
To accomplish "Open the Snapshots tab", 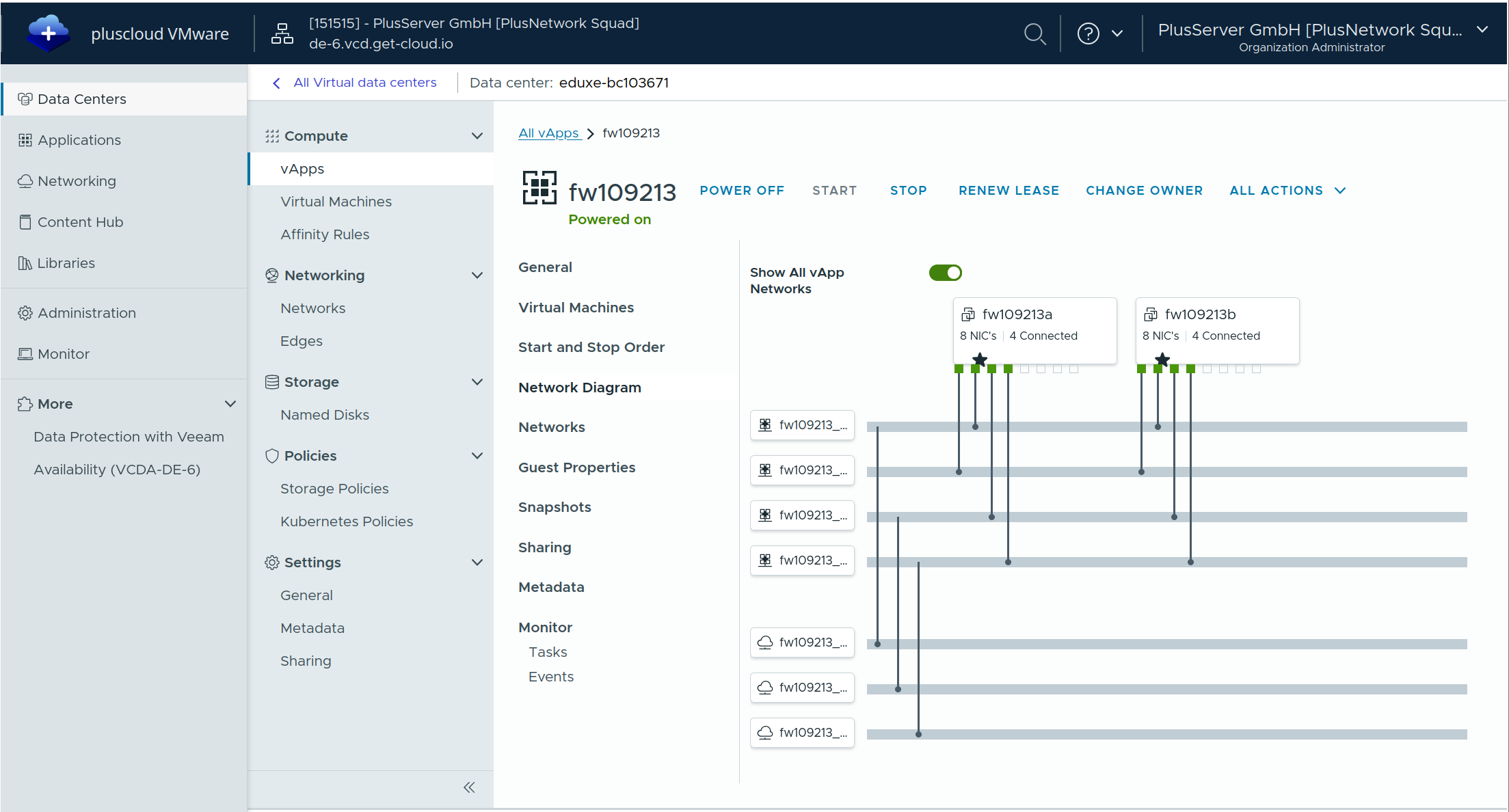I will (x=555, y=507).
